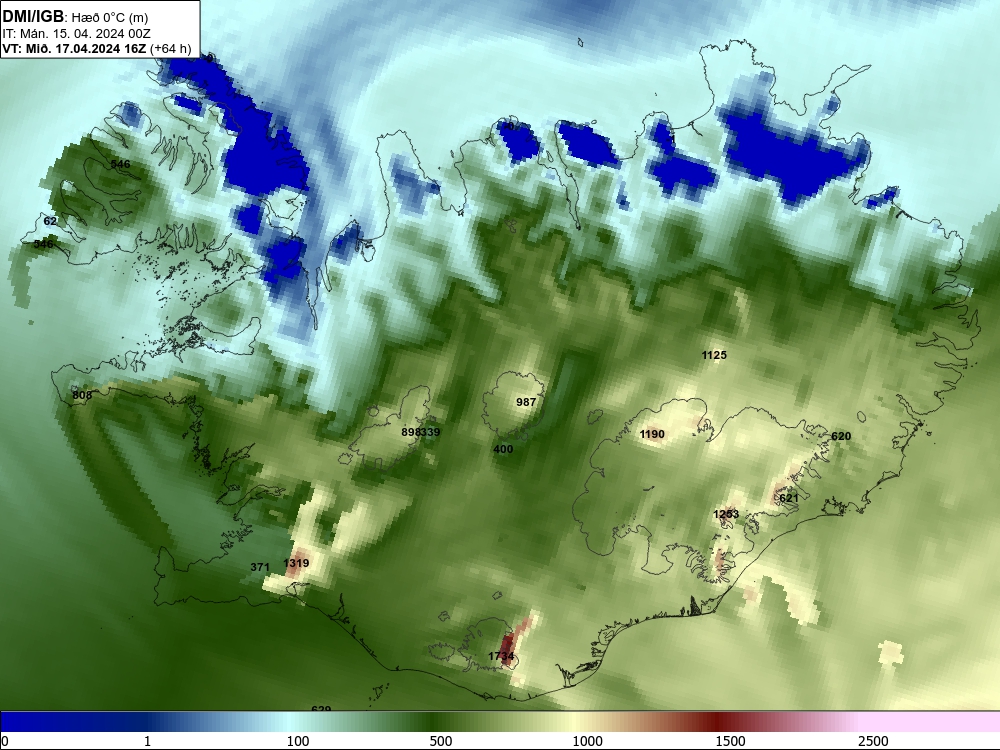1000x750 pixels.
Task: Click the map value 371
Action: pyautogui.click(x=260, y=567)
